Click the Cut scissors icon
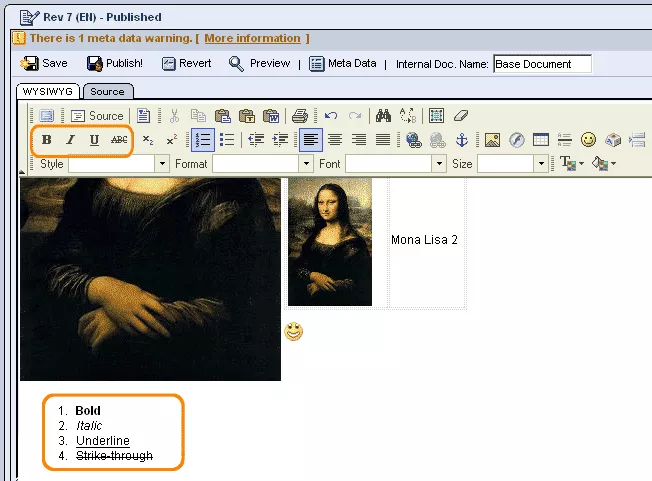 click(x=175, y=116)
